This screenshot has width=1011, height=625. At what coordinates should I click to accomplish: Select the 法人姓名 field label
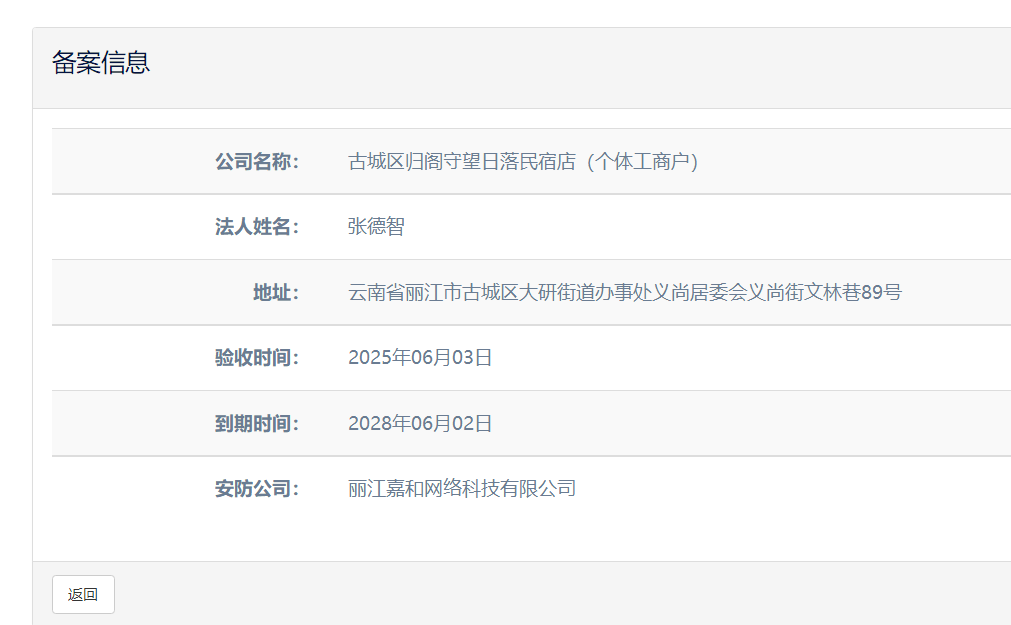[256, 227]
